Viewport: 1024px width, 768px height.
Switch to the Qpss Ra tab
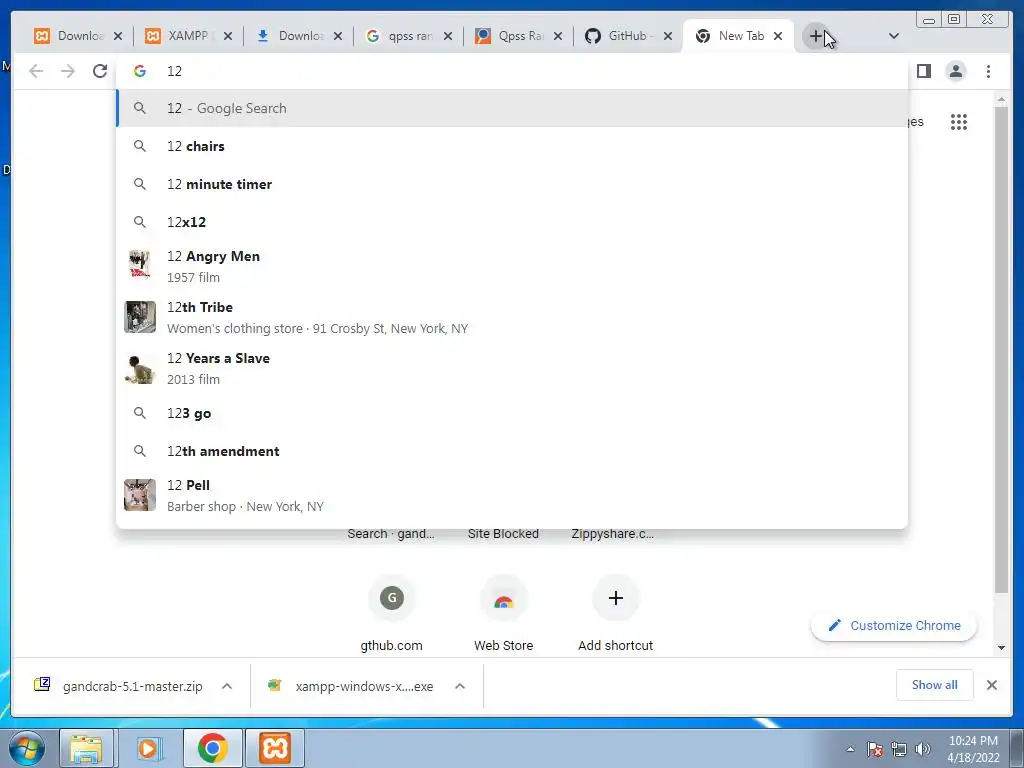pos(509,36)
